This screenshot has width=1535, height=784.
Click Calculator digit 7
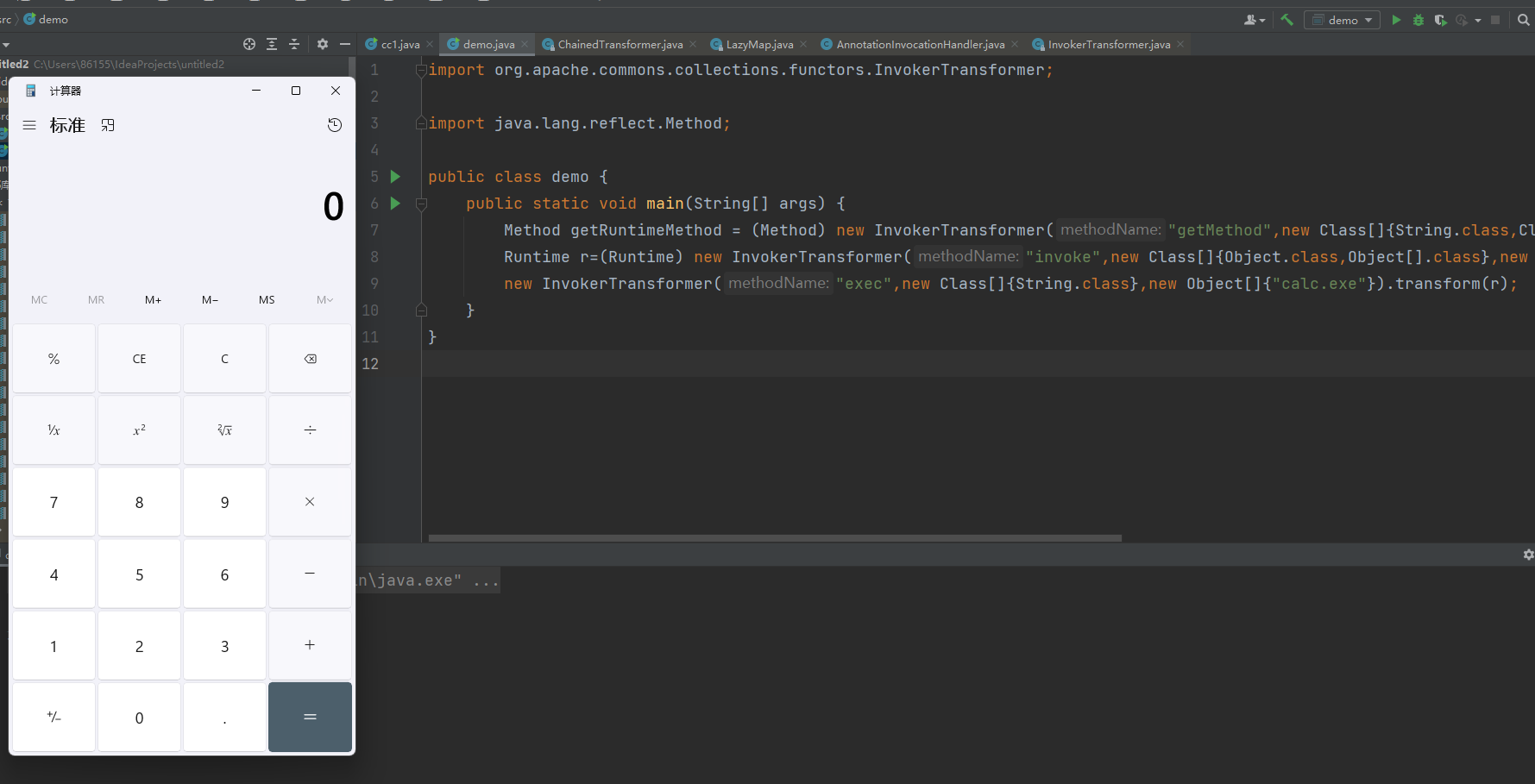coord(53,502)
